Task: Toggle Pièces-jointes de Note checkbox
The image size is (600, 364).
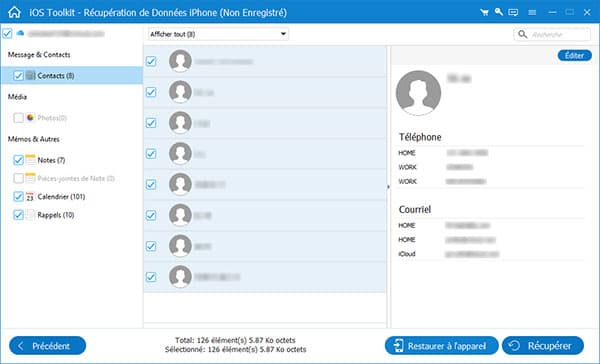Action: coord(18,178)
